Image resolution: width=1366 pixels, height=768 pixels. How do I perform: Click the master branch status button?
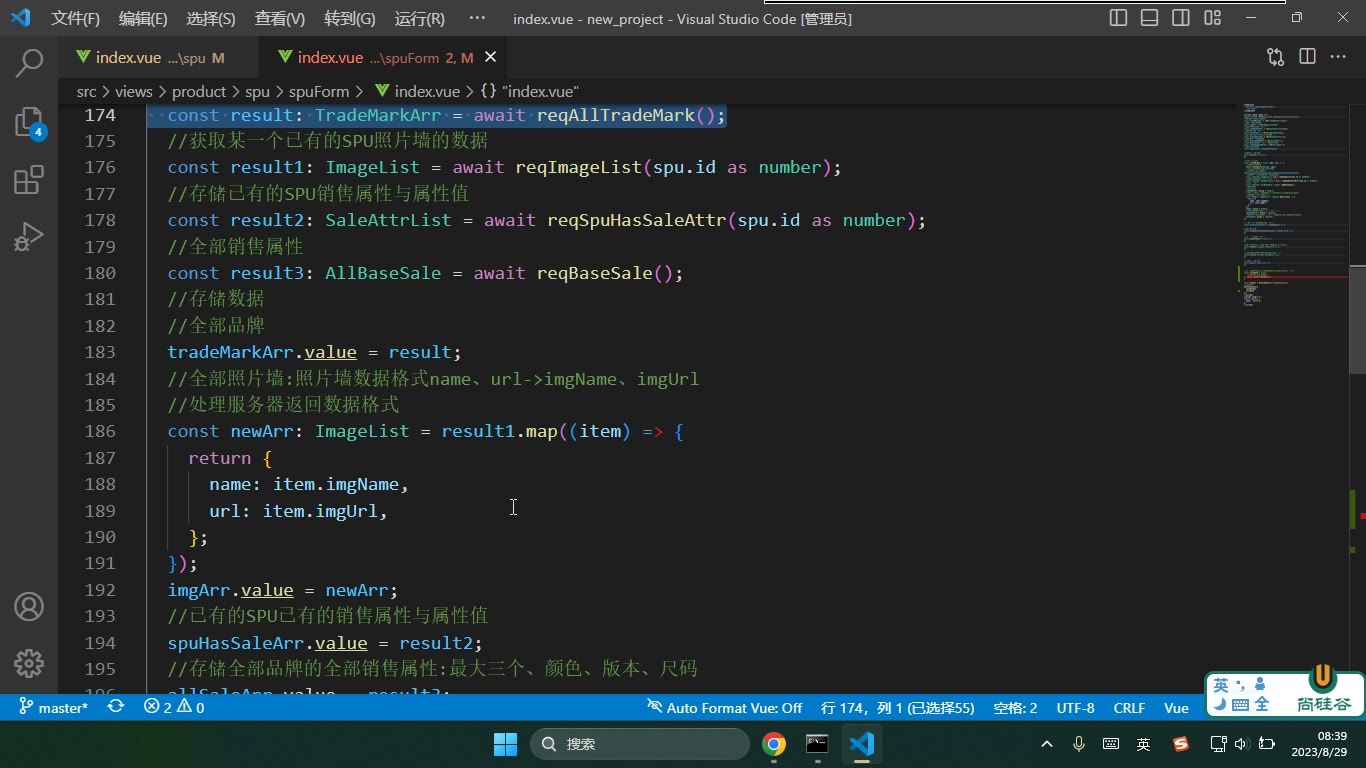tap(53, 707)
